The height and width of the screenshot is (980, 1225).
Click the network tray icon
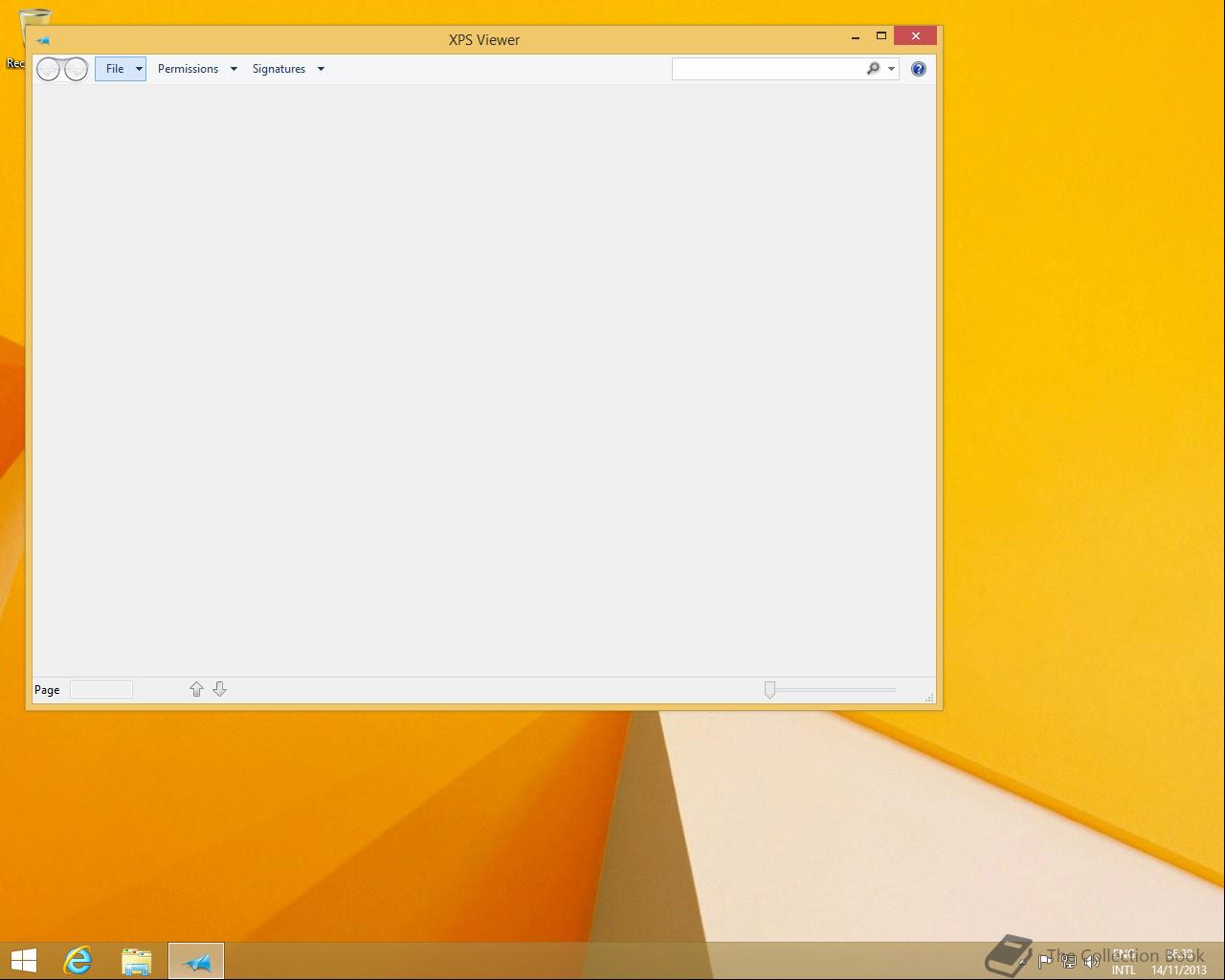[x=1068, y=961]
